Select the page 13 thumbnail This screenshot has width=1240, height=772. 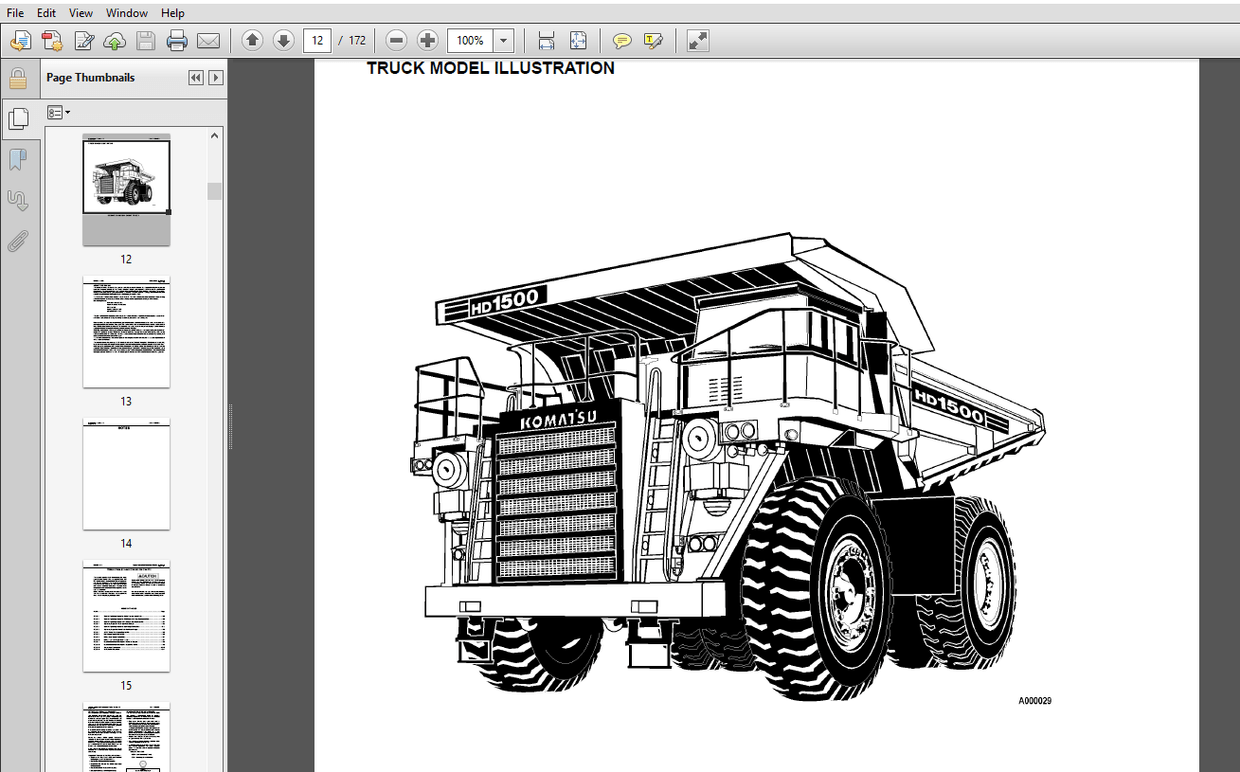tap(126, 332)
